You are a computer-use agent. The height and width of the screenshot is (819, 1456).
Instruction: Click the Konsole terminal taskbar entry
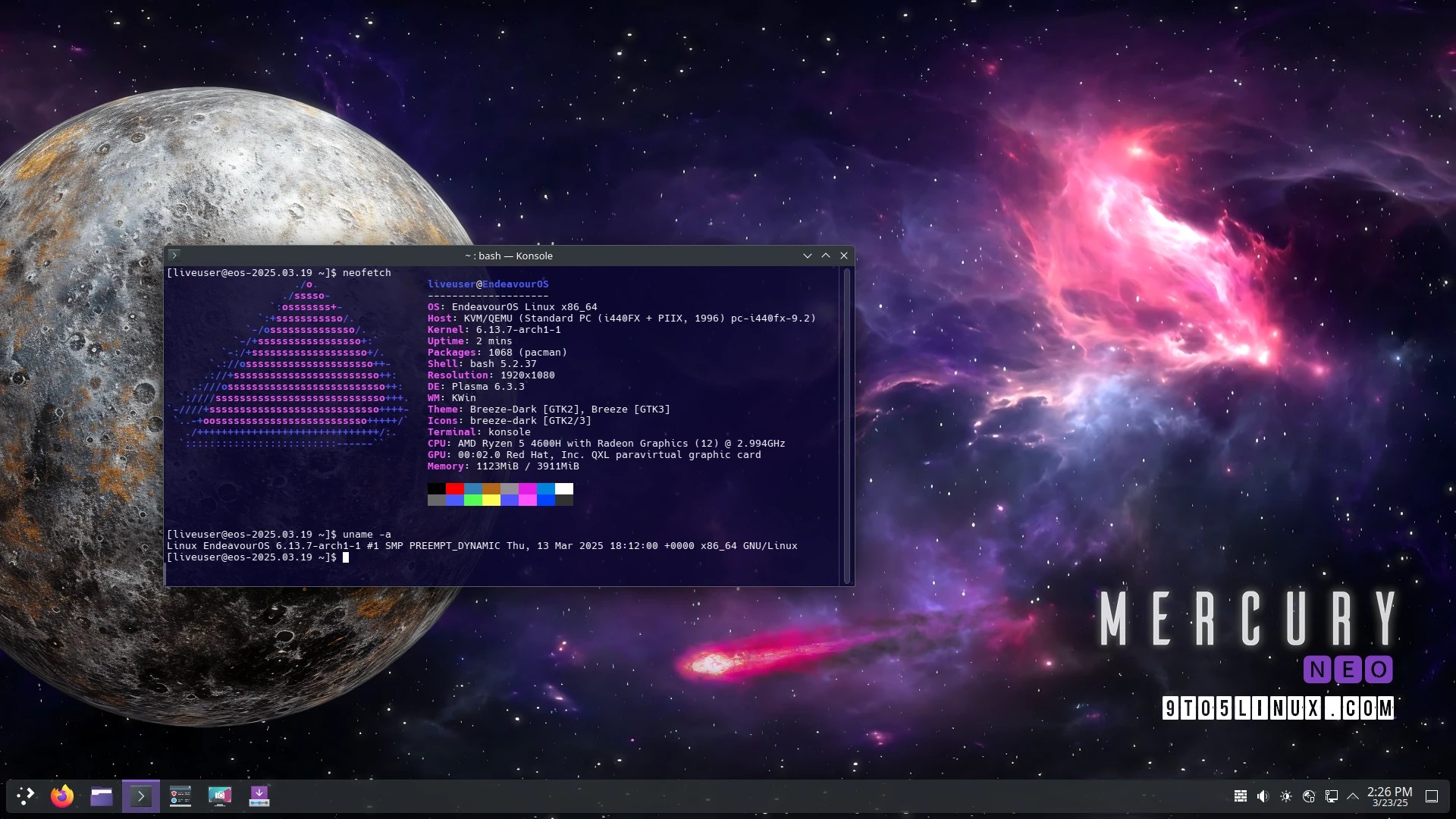point(141,796)
